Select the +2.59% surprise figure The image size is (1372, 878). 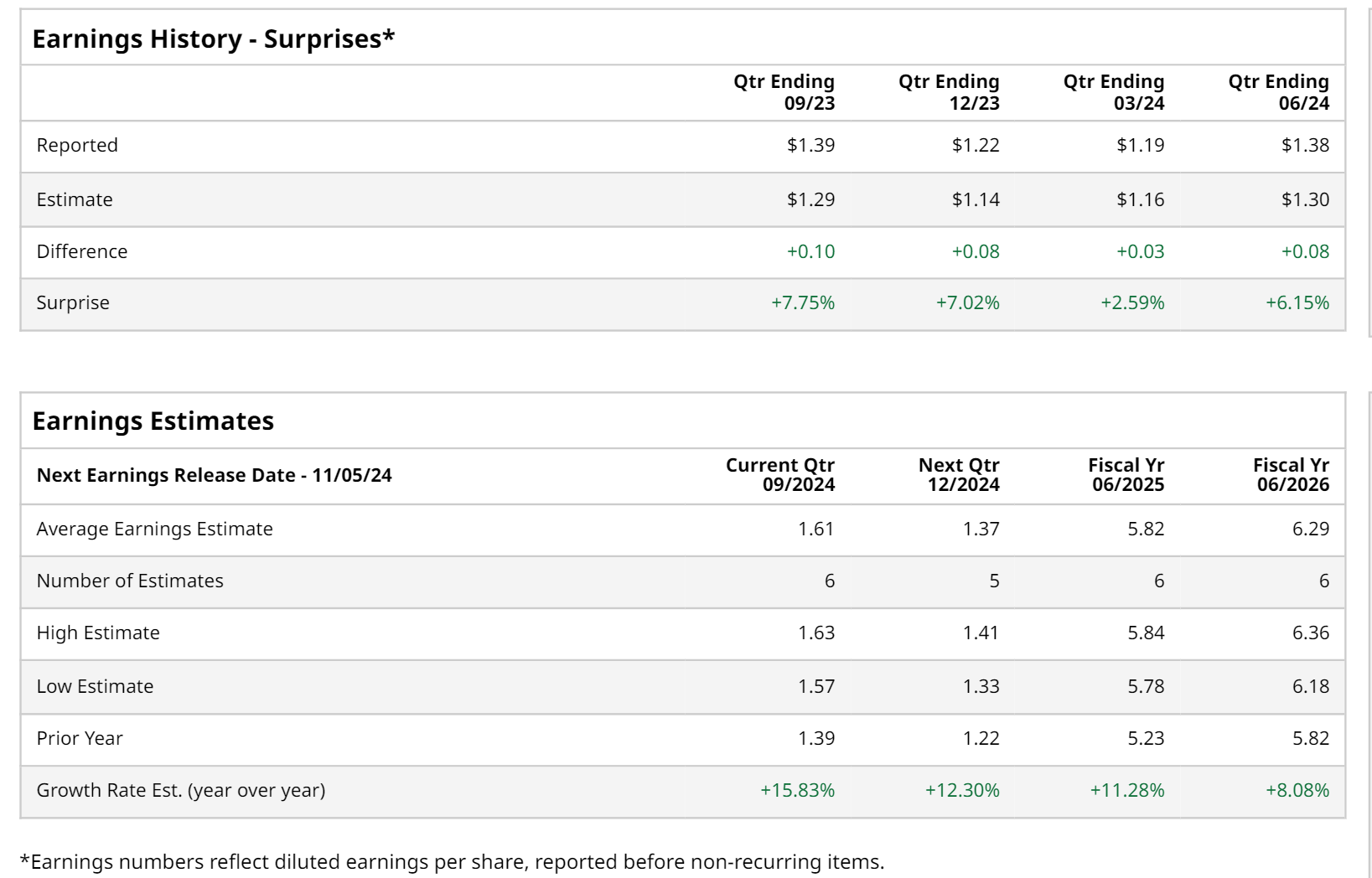(x=1131, y=302)
